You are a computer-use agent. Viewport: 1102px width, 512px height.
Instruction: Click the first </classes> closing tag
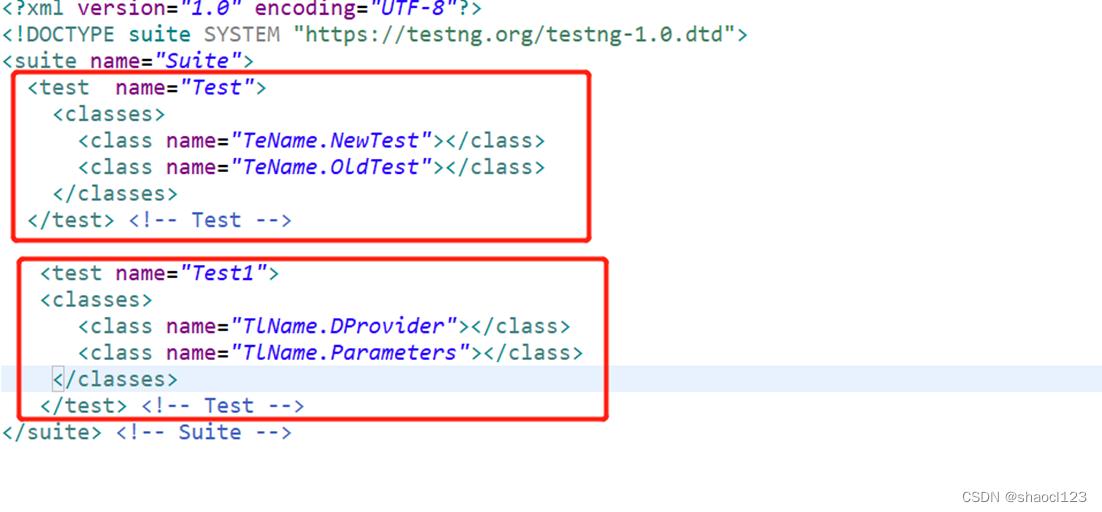pyautogui.click(x=115, y=193)
